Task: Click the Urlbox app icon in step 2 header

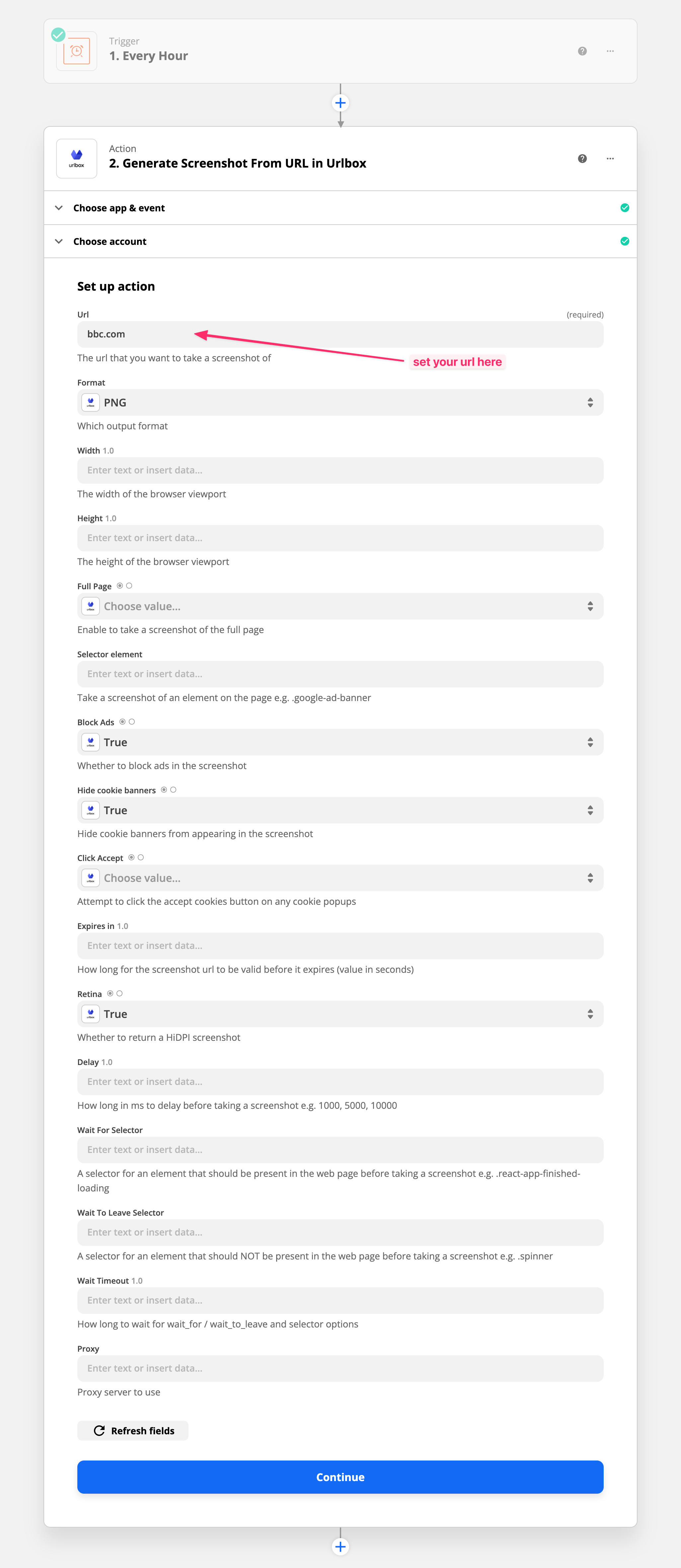Action: (76, 158)
